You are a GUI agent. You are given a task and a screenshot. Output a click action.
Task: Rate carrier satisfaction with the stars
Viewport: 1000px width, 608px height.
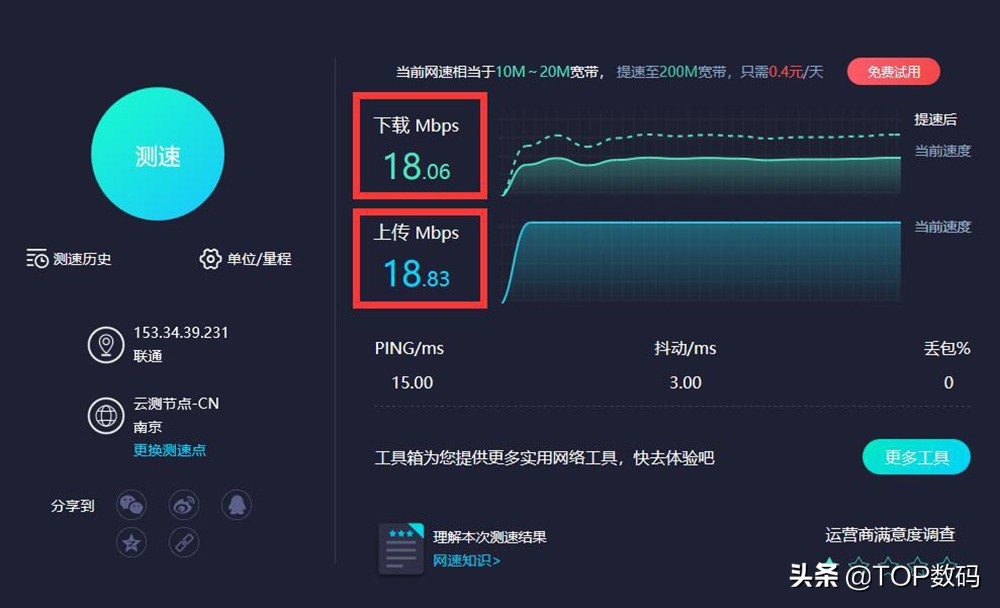(889, 562)
